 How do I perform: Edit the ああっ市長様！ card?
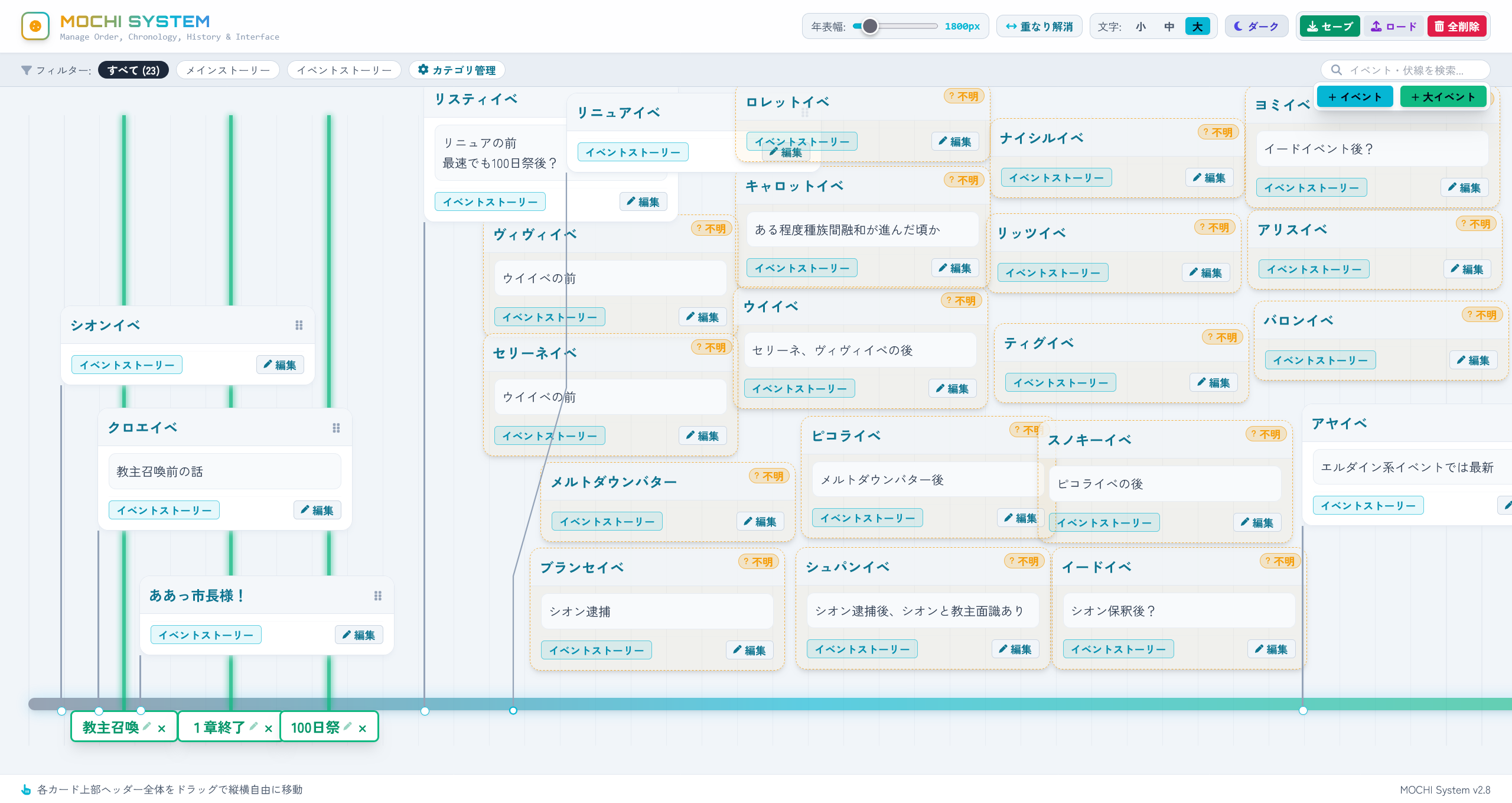point(359,635)
